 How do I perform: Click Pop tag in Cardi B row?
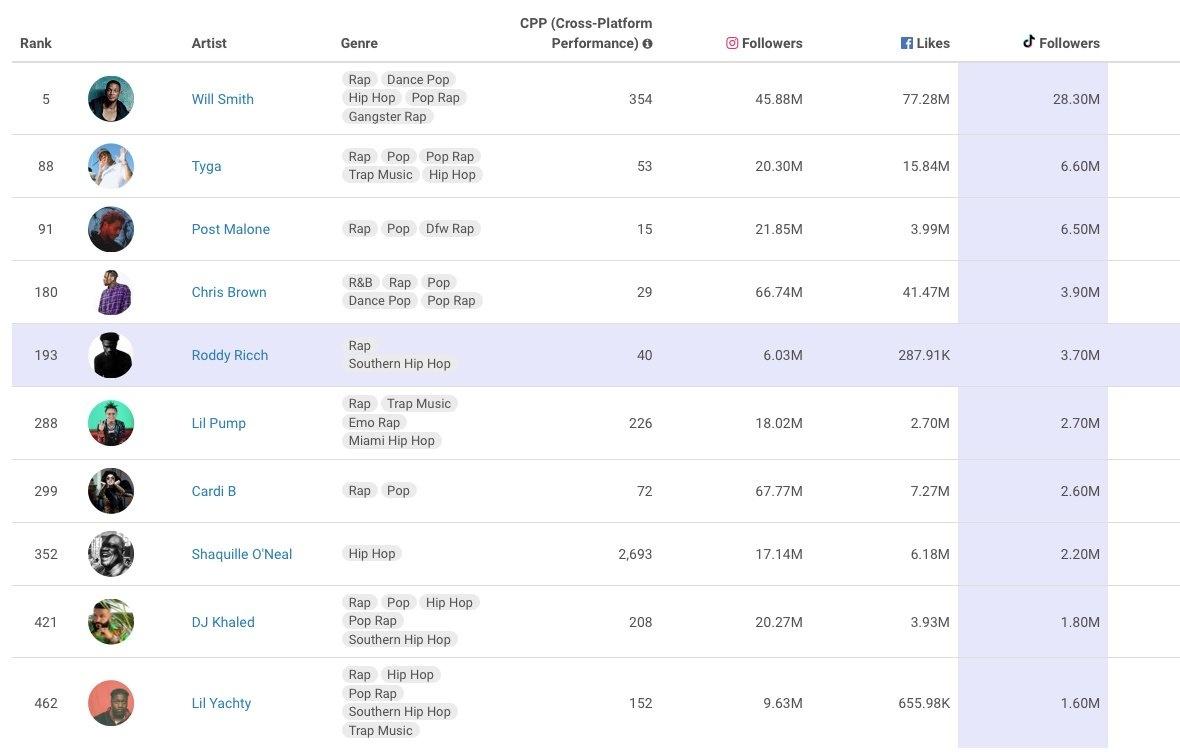[x=398, y=491]
